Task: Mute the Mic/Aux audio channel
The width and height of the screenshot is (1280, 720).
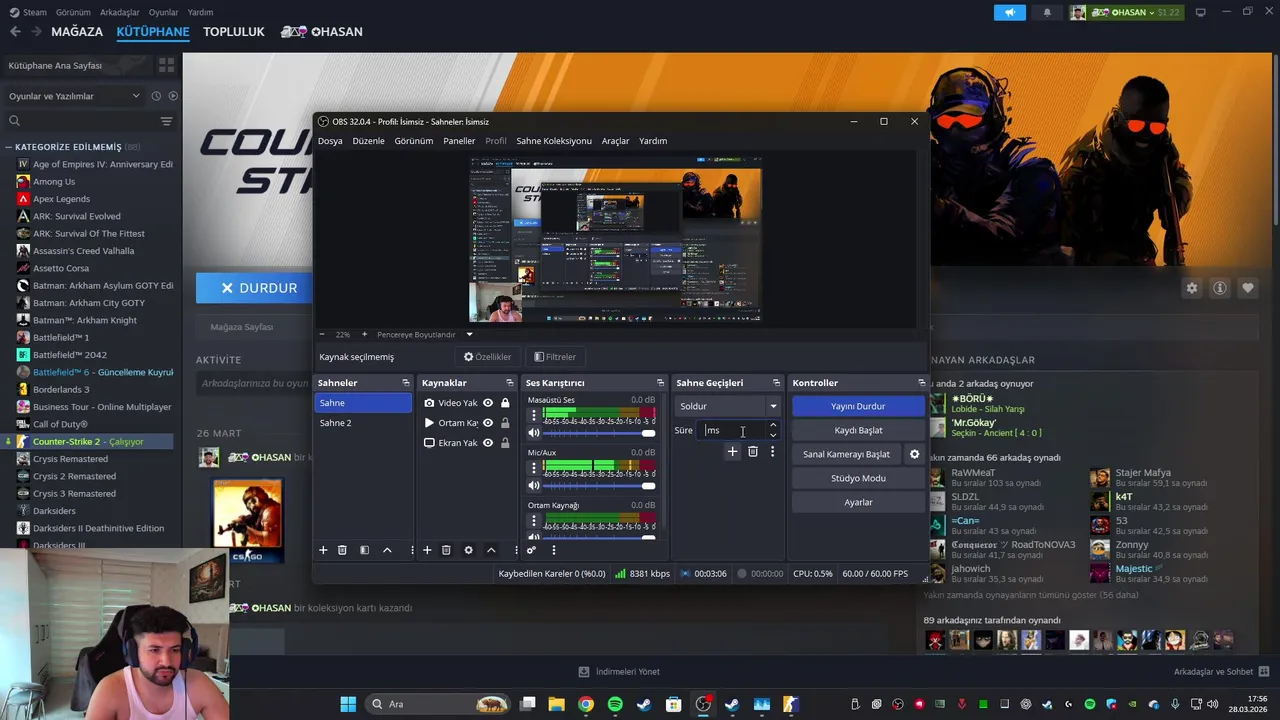Action: [534, 486]
